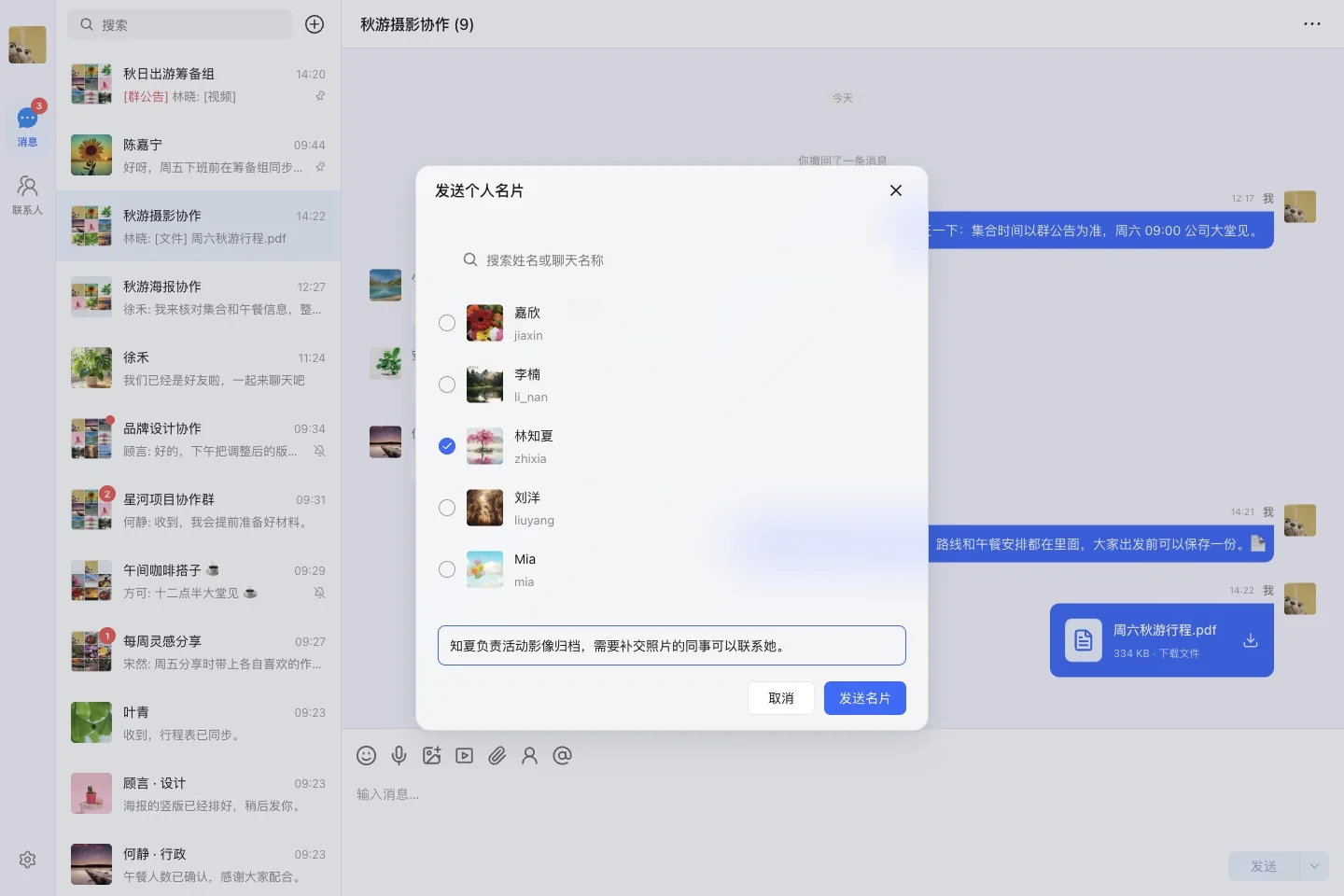Image resolution: width=1344 pixels, height=896 pixels.
Task: Open the 午间咖啡搭子 chat
Action: [x=198, y=581]
